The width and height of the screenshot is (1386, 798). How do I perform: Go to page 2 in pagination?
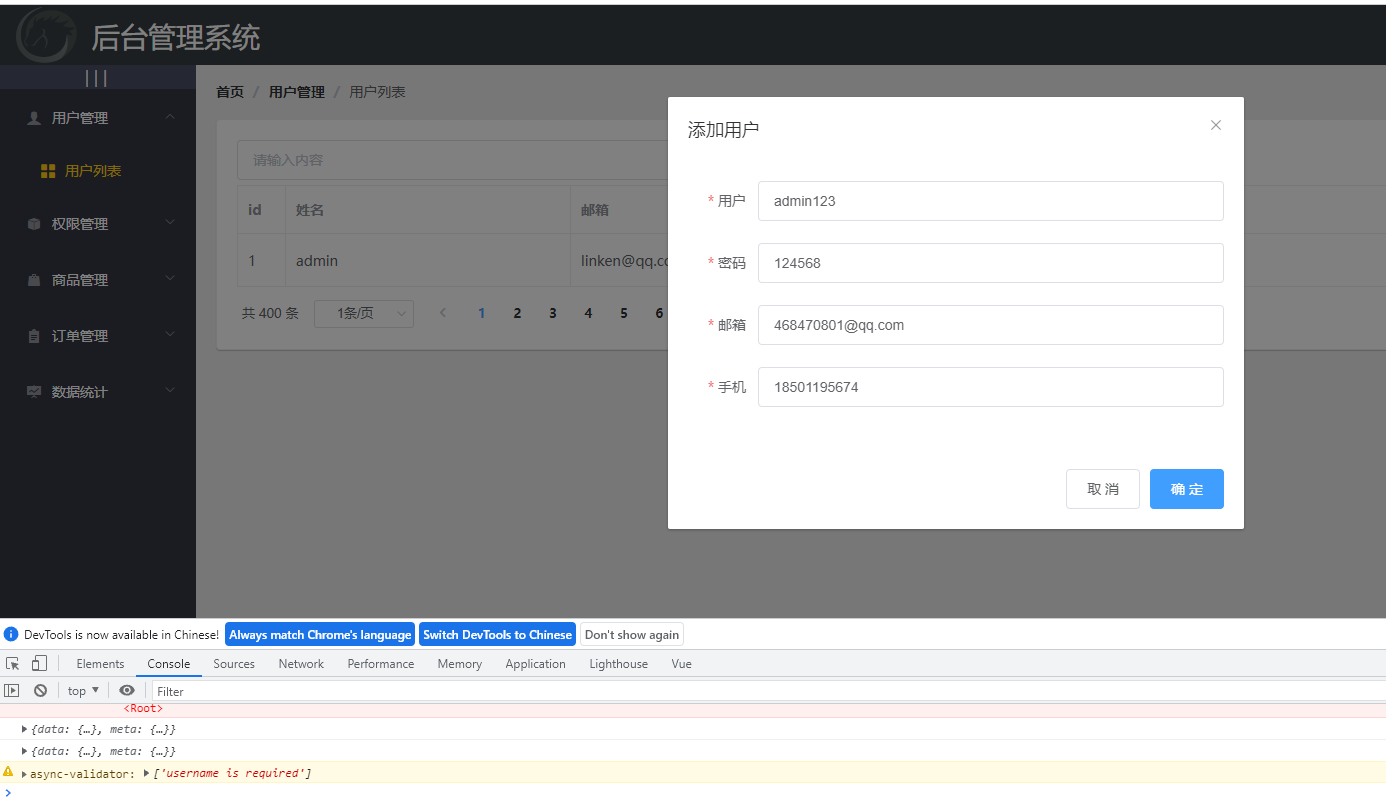pos(517,313)
